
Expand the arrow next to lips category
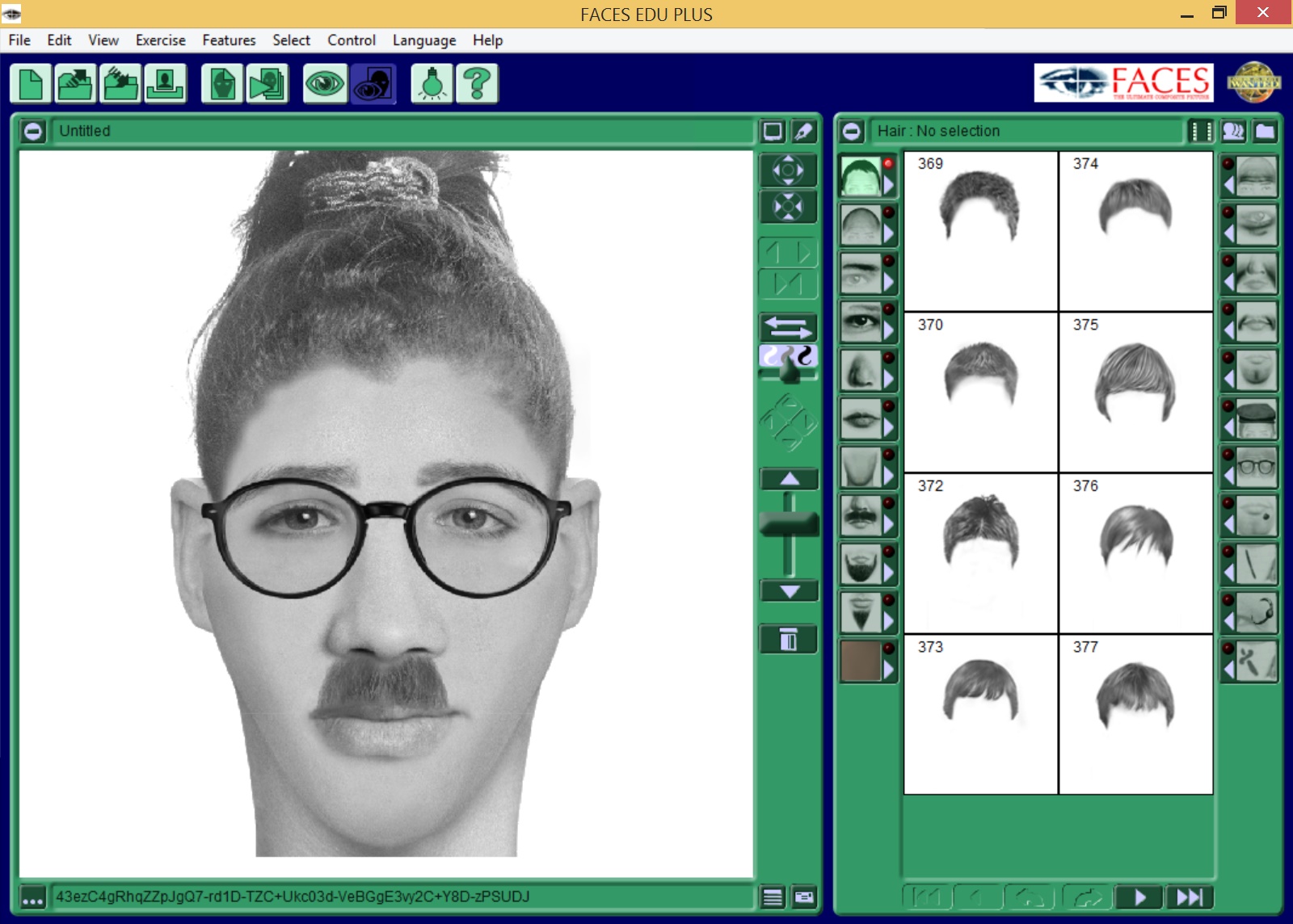(x=889, y=427)
